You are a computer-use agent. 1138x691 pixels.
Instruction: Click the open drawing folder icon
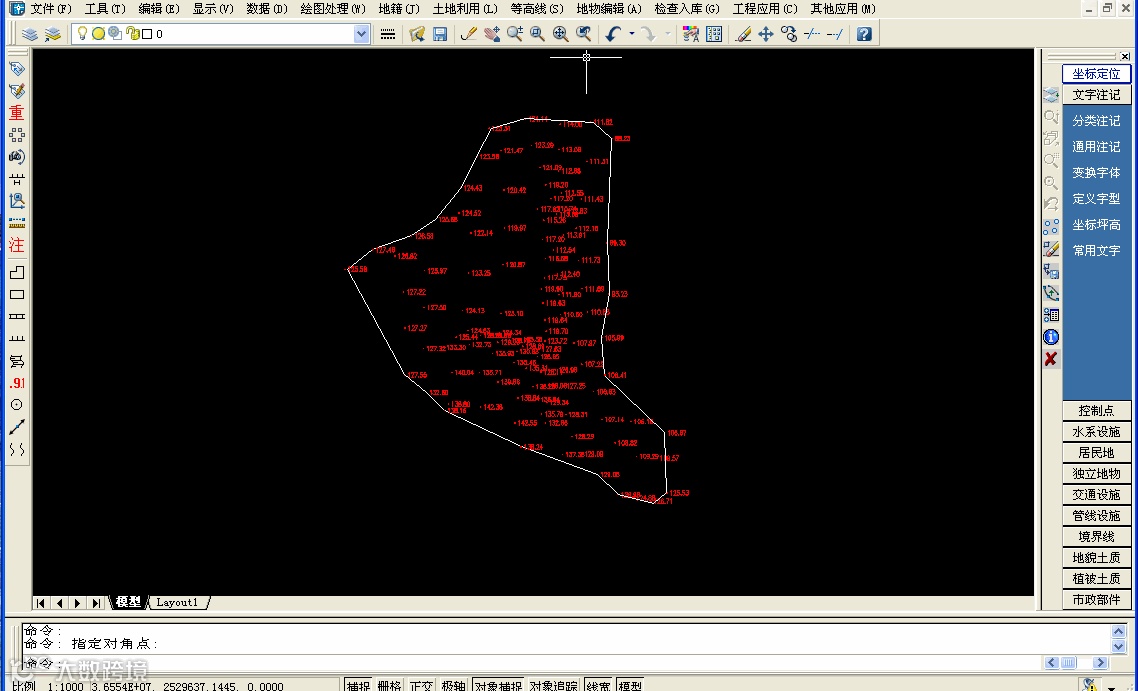coord(417,34)
